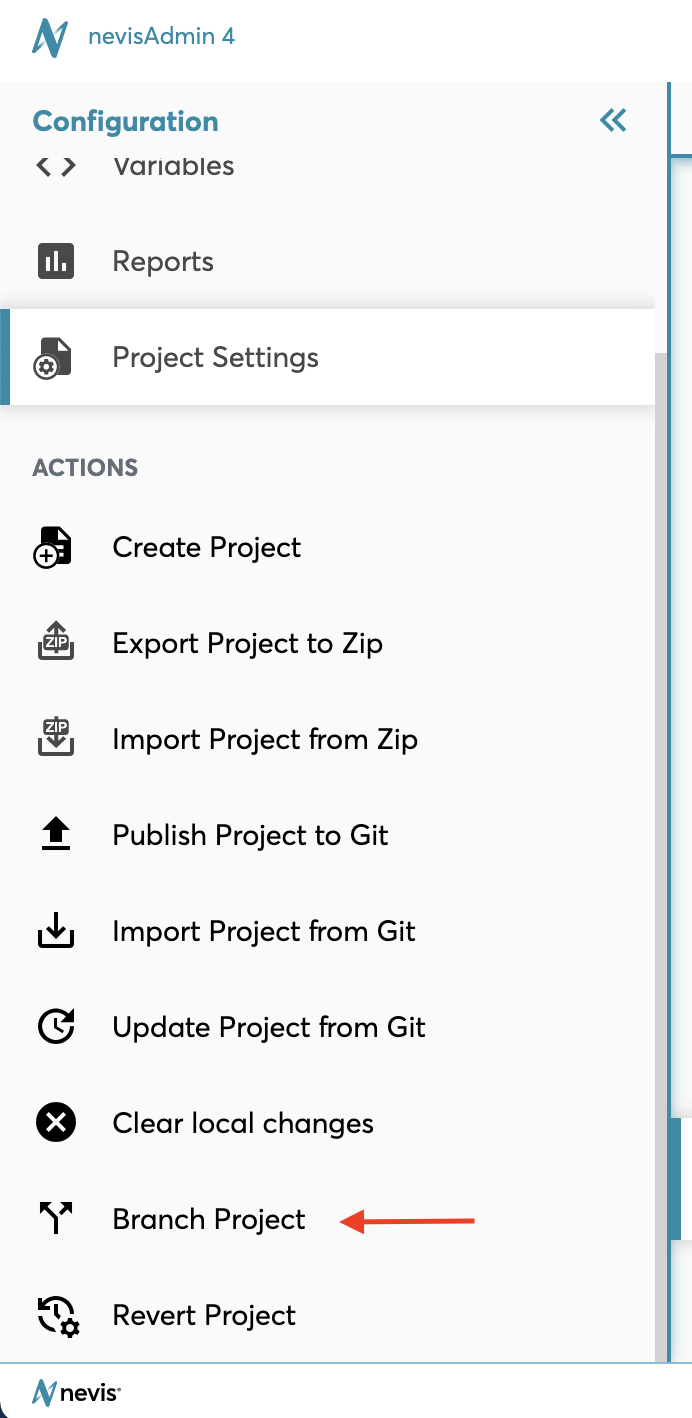The height and width of the screenshot is (1418, 692).
Task: Open the Reports bar chart icon
Action: point(56,262)
